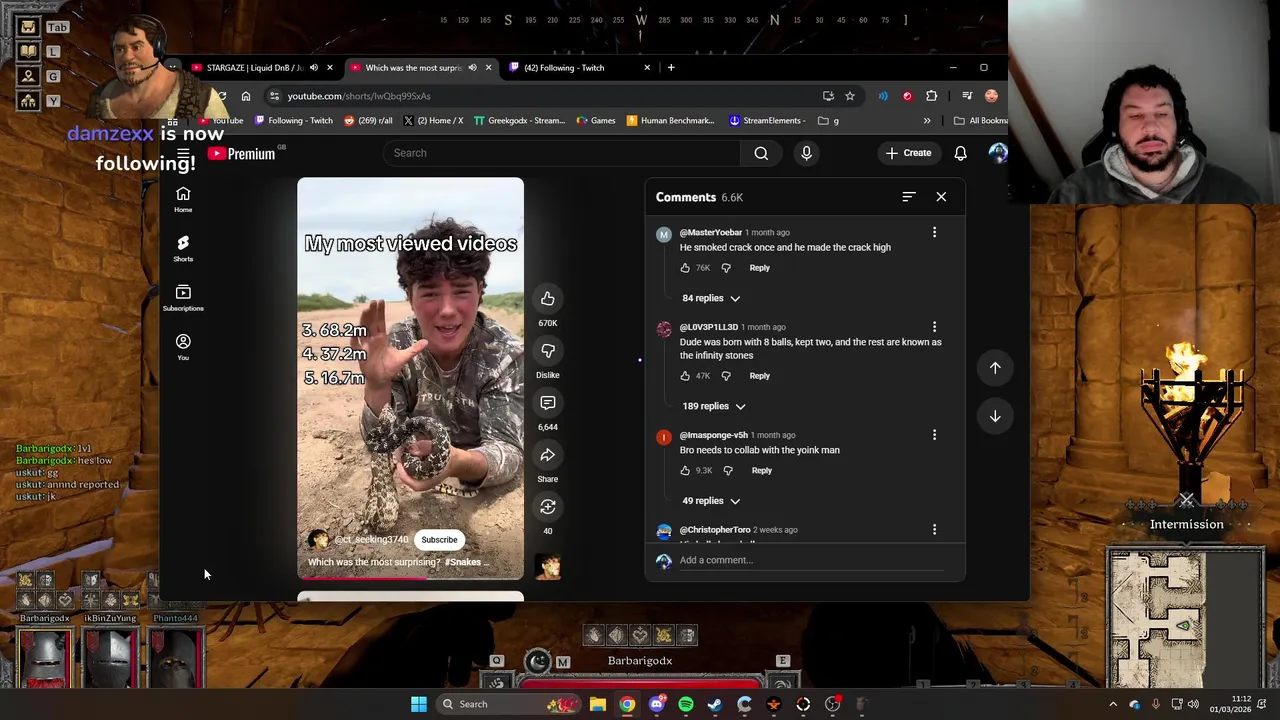This screenshot has height=720, width=1280.
Task: Open the StreamElements bookmark
Action: click(x=767, y=121)
